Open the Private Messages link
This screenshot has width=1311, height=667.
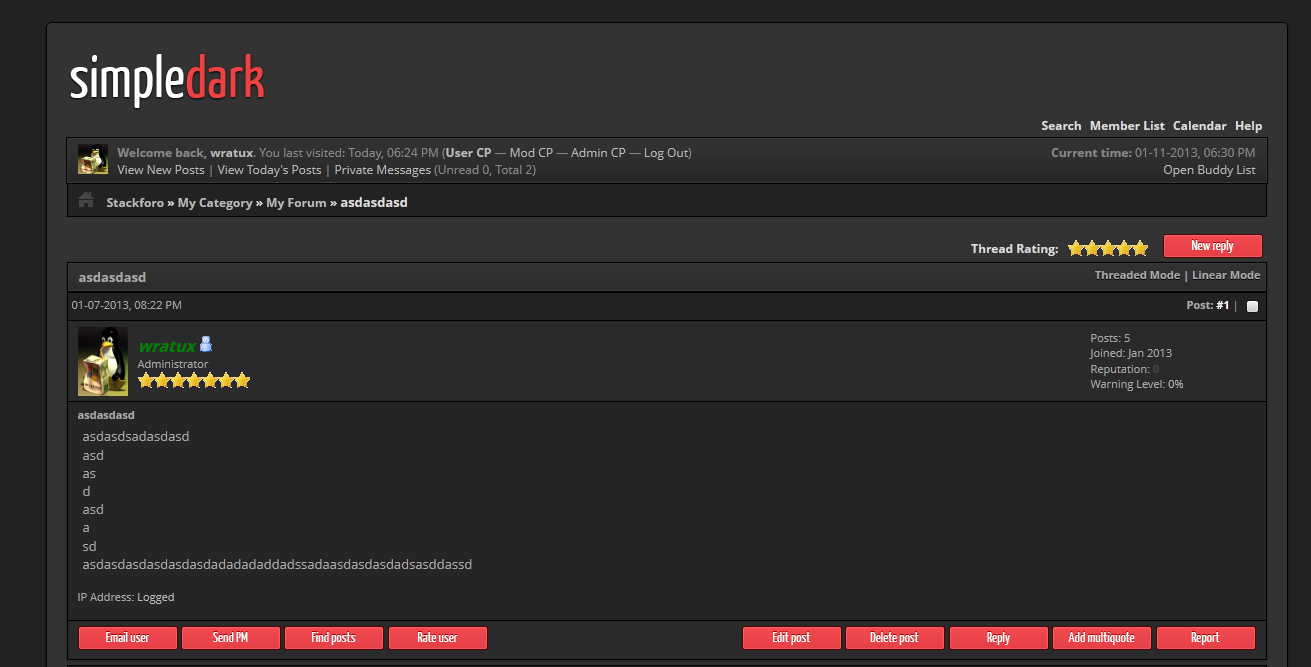coord(382,170)
